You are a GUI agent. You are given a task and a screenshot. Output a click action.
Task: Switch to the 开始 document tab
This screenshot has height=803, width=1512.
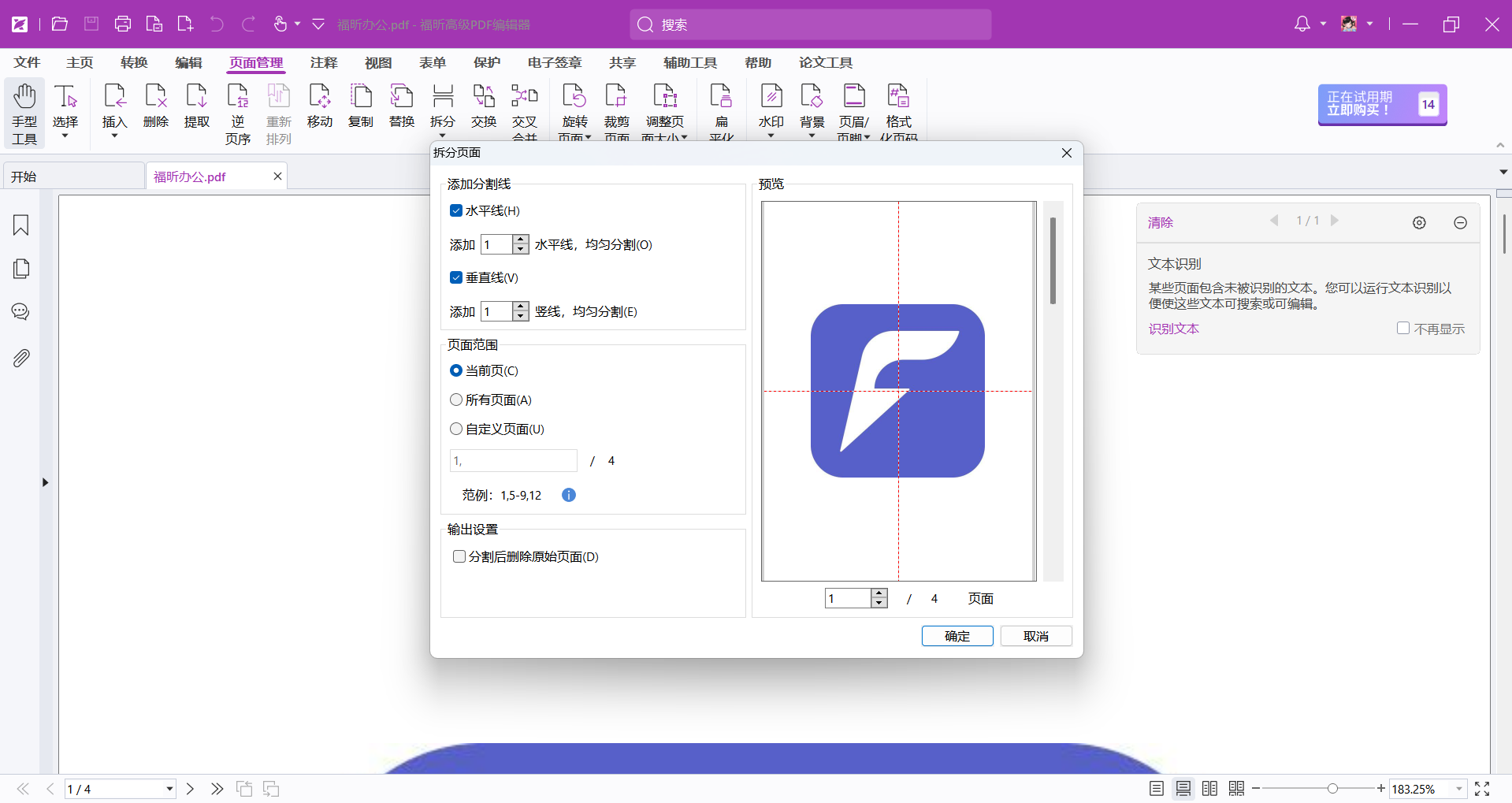pos(74,177)
